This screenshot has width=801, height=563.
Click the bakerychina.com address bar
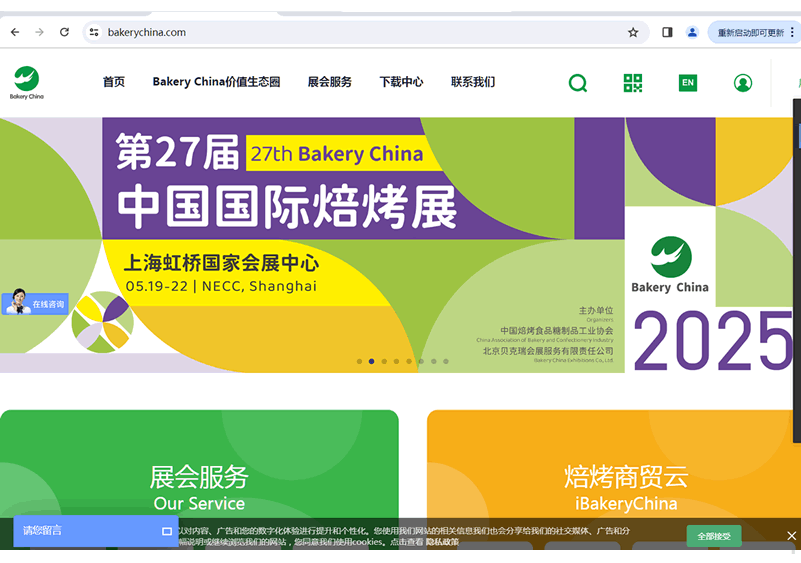point(365,32)
